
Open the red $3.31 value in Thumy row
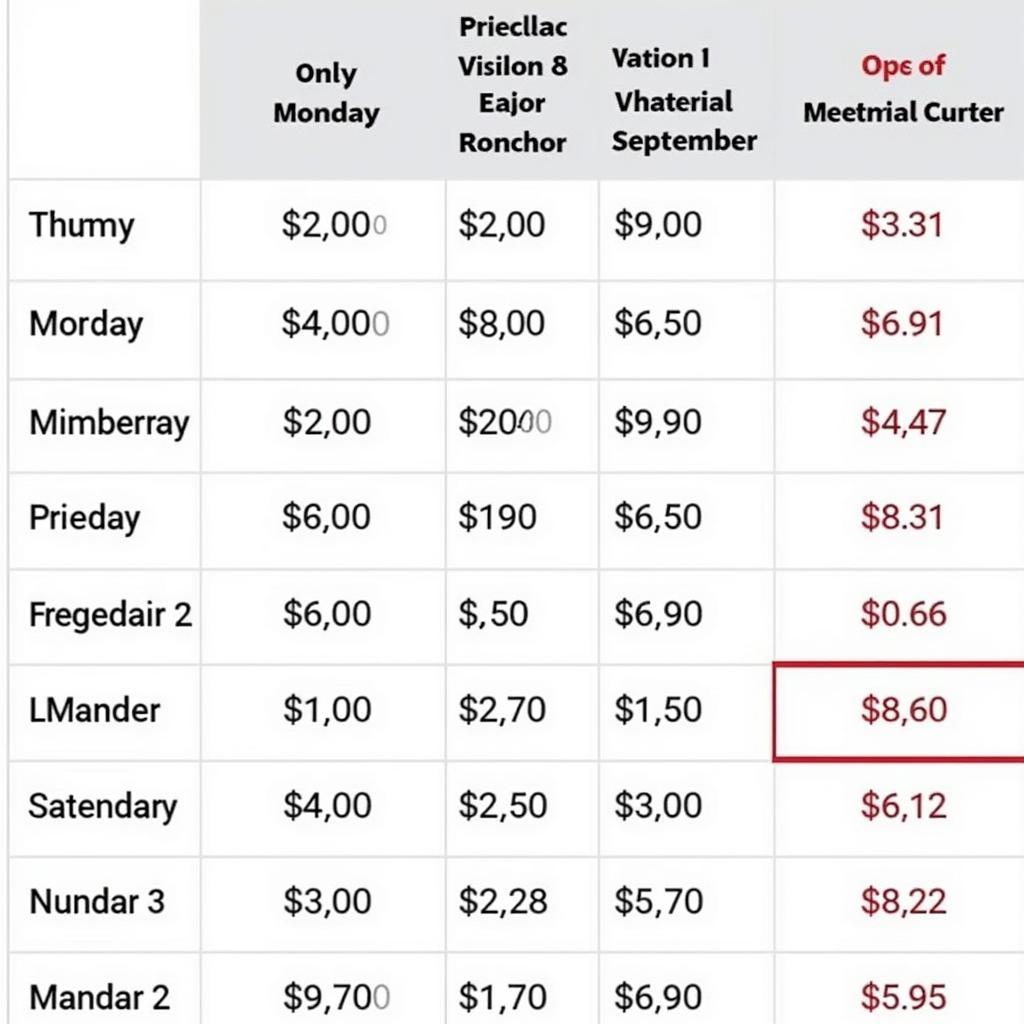(901, 225)
